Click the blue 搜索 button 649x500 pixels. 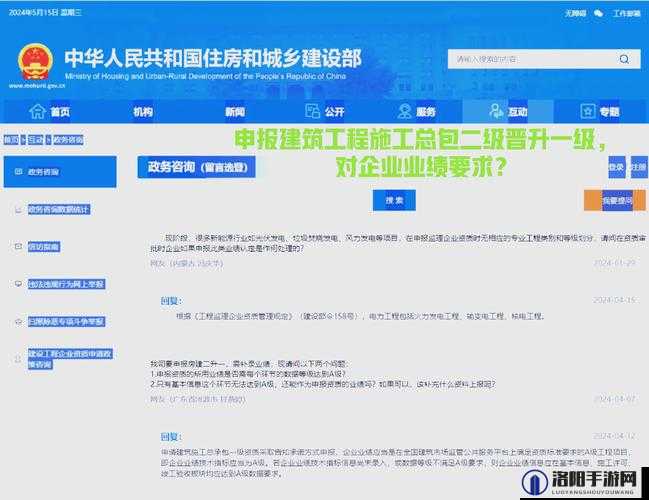tap(394, 200)
